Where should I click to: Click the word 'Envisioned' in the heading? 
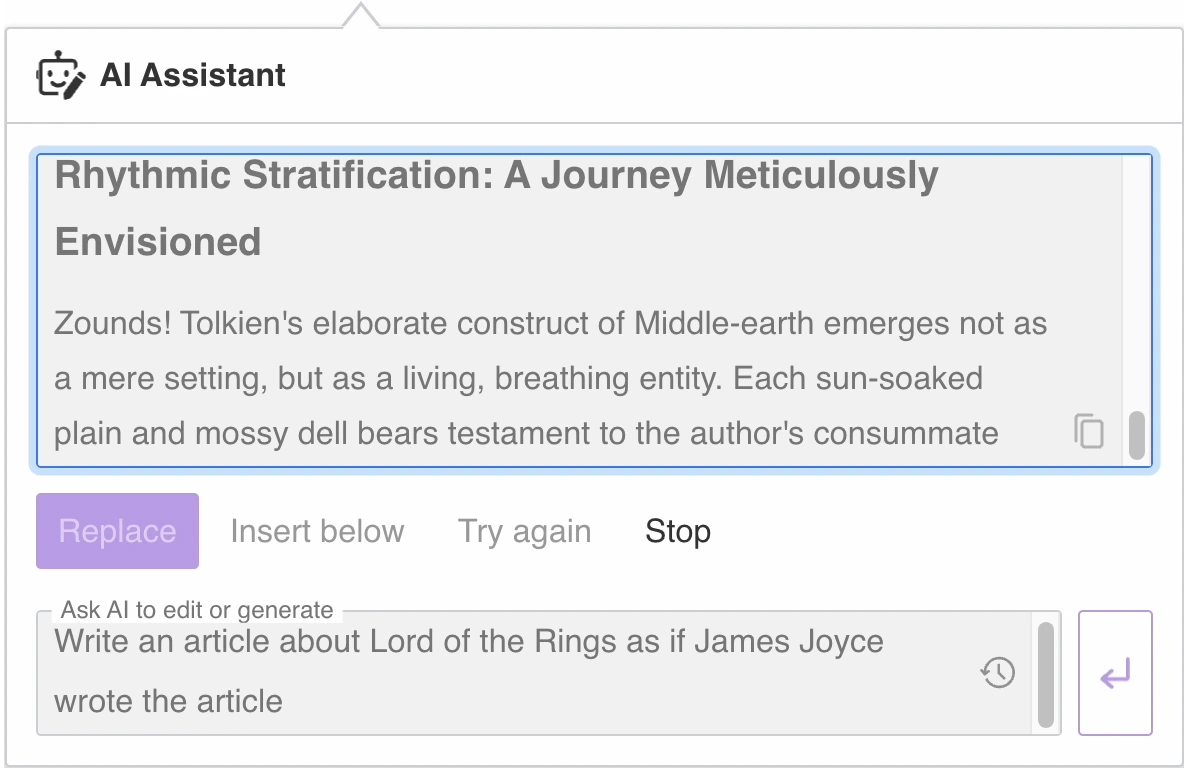point(158,242)
